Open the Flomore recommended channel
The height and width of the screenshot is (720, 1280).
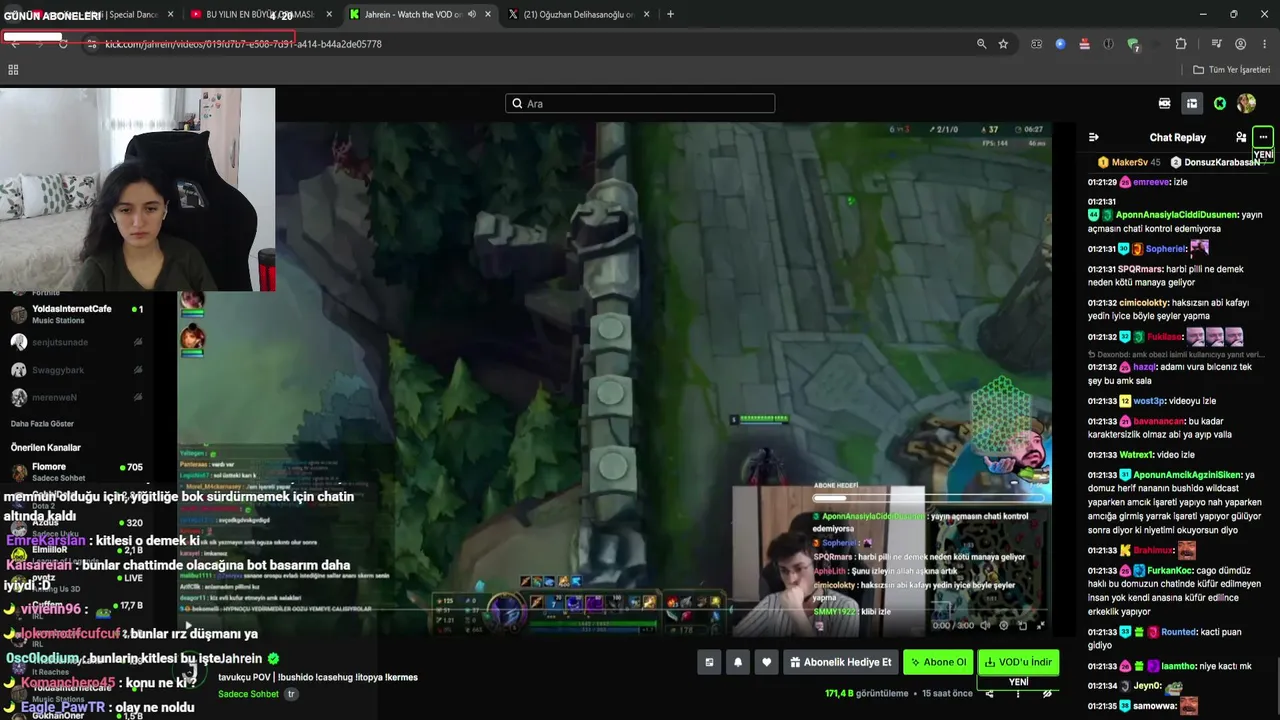click(x=77, y=472)
